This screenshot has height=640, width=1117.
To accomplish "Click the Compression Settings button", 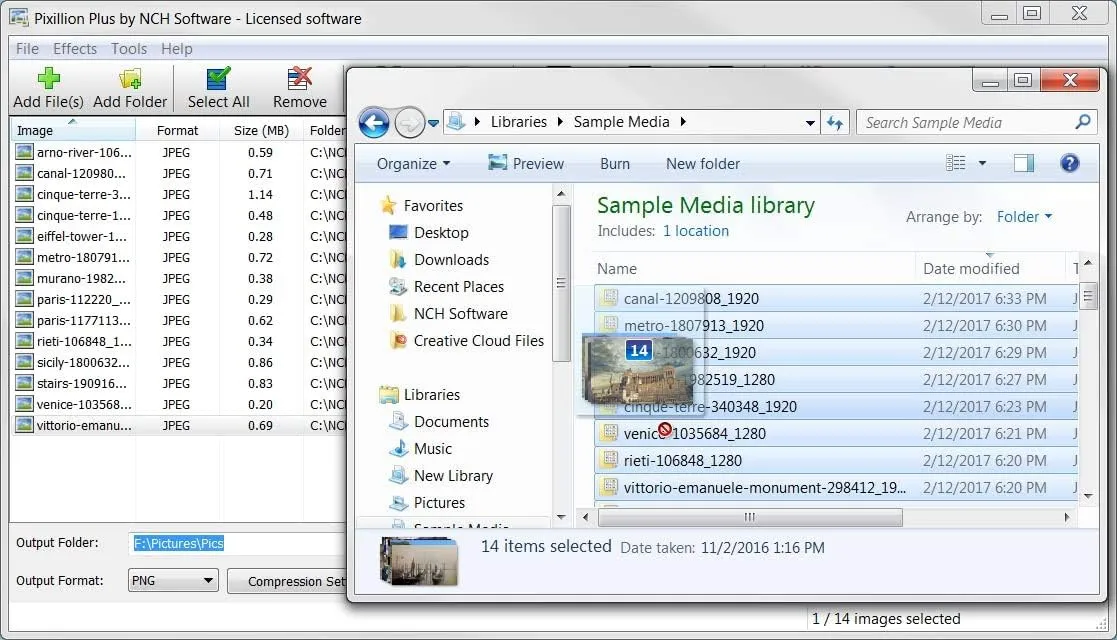I will [x=287, y=581].
